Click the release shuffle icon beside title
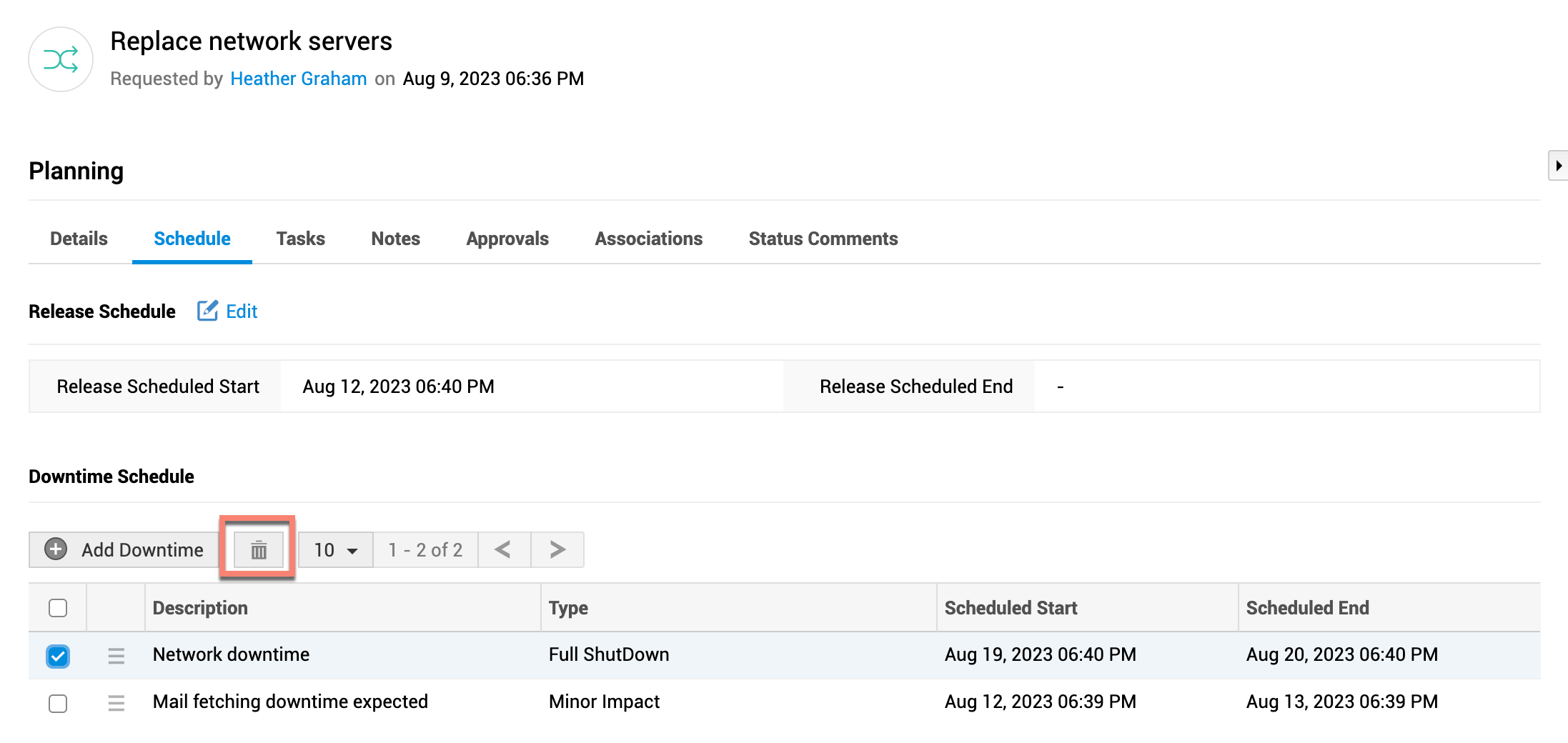Screen dimensions: 1568x743 (61, 59)
